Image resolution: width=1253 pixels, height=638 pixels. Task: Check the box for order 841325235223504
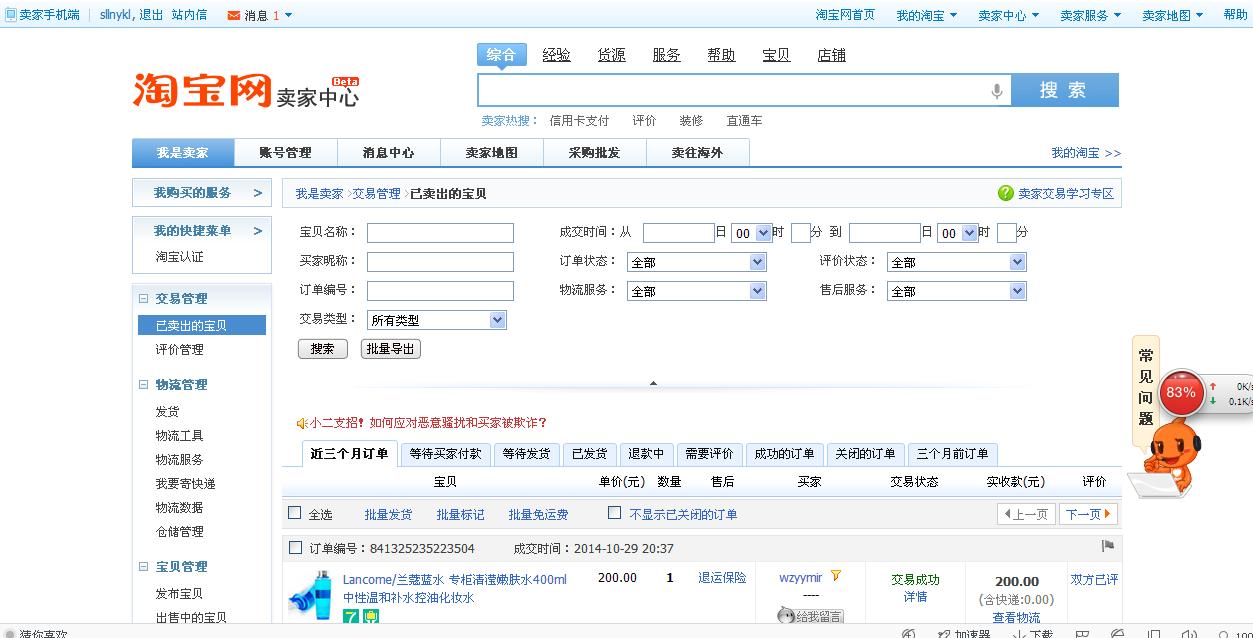pyautogui.click(x=295, y=548)
